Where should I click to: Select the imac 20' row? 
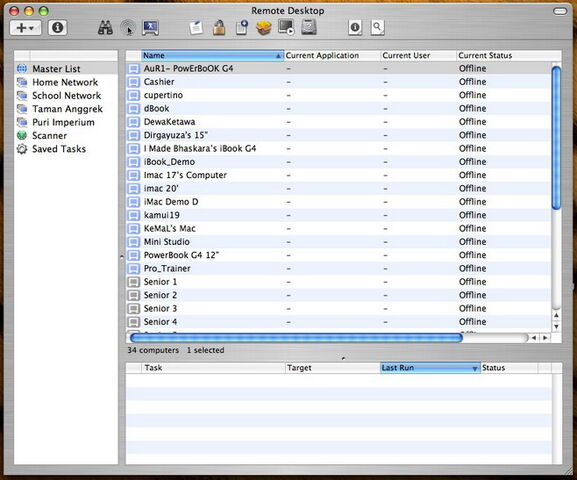point(339,188)
